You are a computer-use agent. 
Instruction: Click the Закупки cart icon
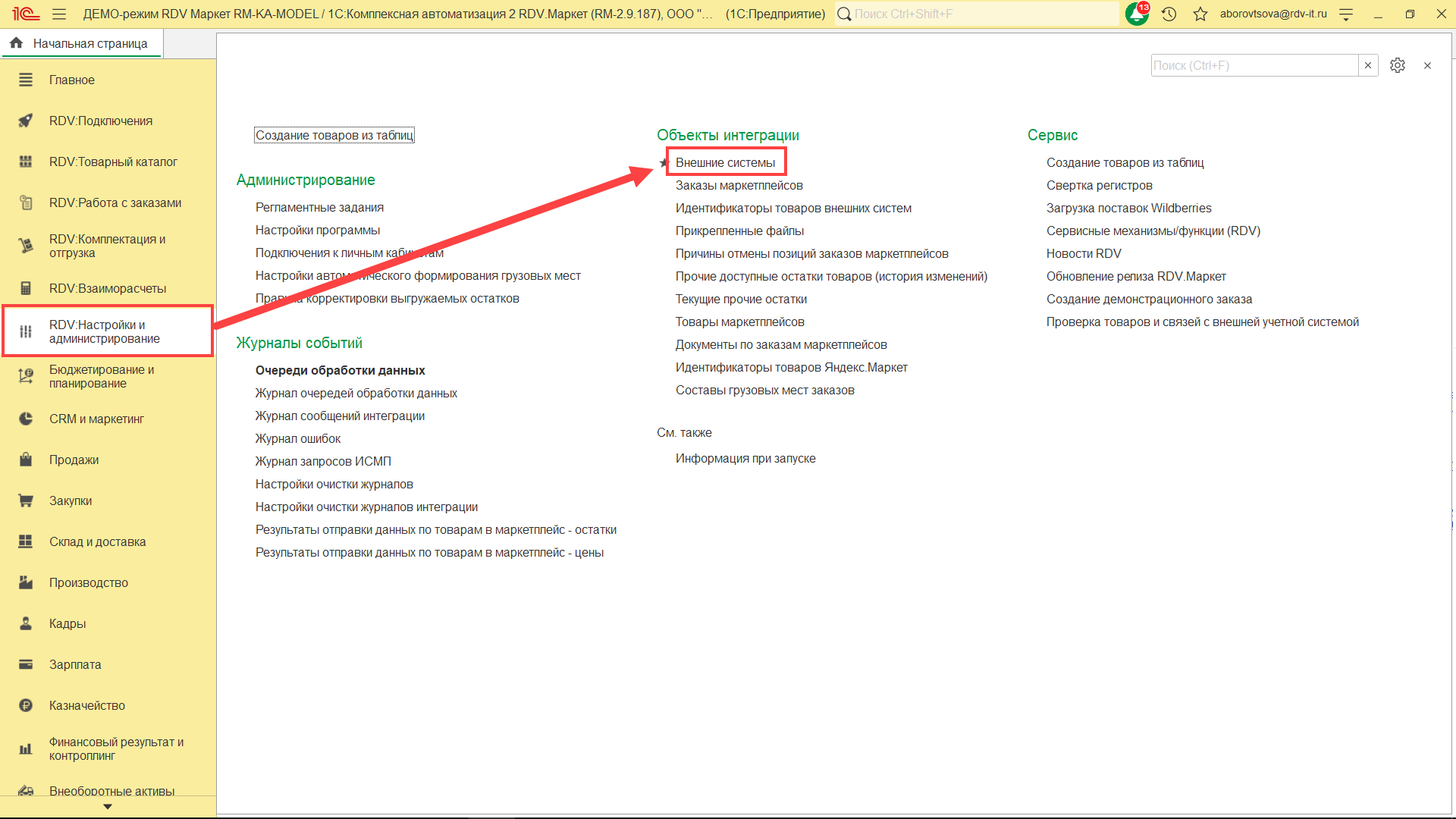pyautogui.click(x=26, y=500)
